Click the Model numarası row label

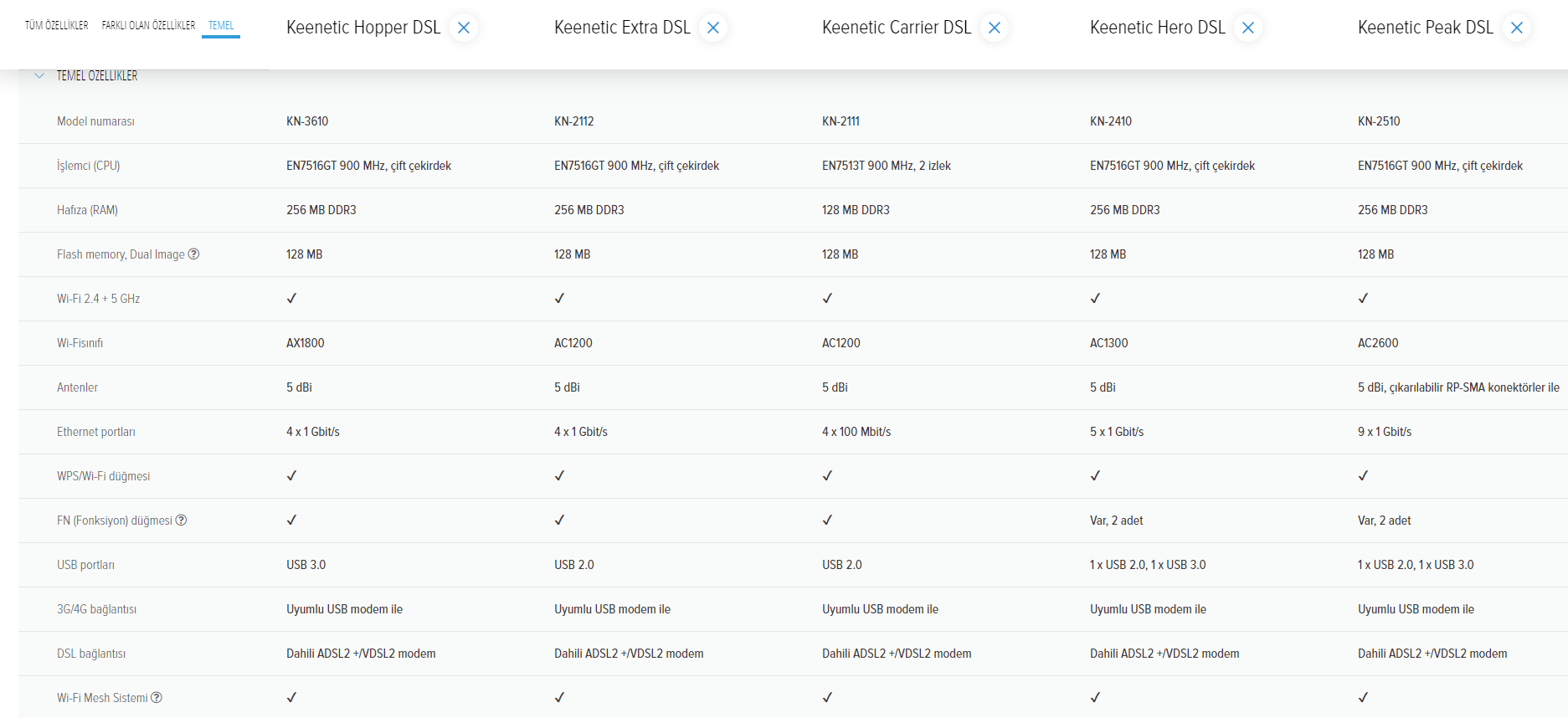pos(95,121)
